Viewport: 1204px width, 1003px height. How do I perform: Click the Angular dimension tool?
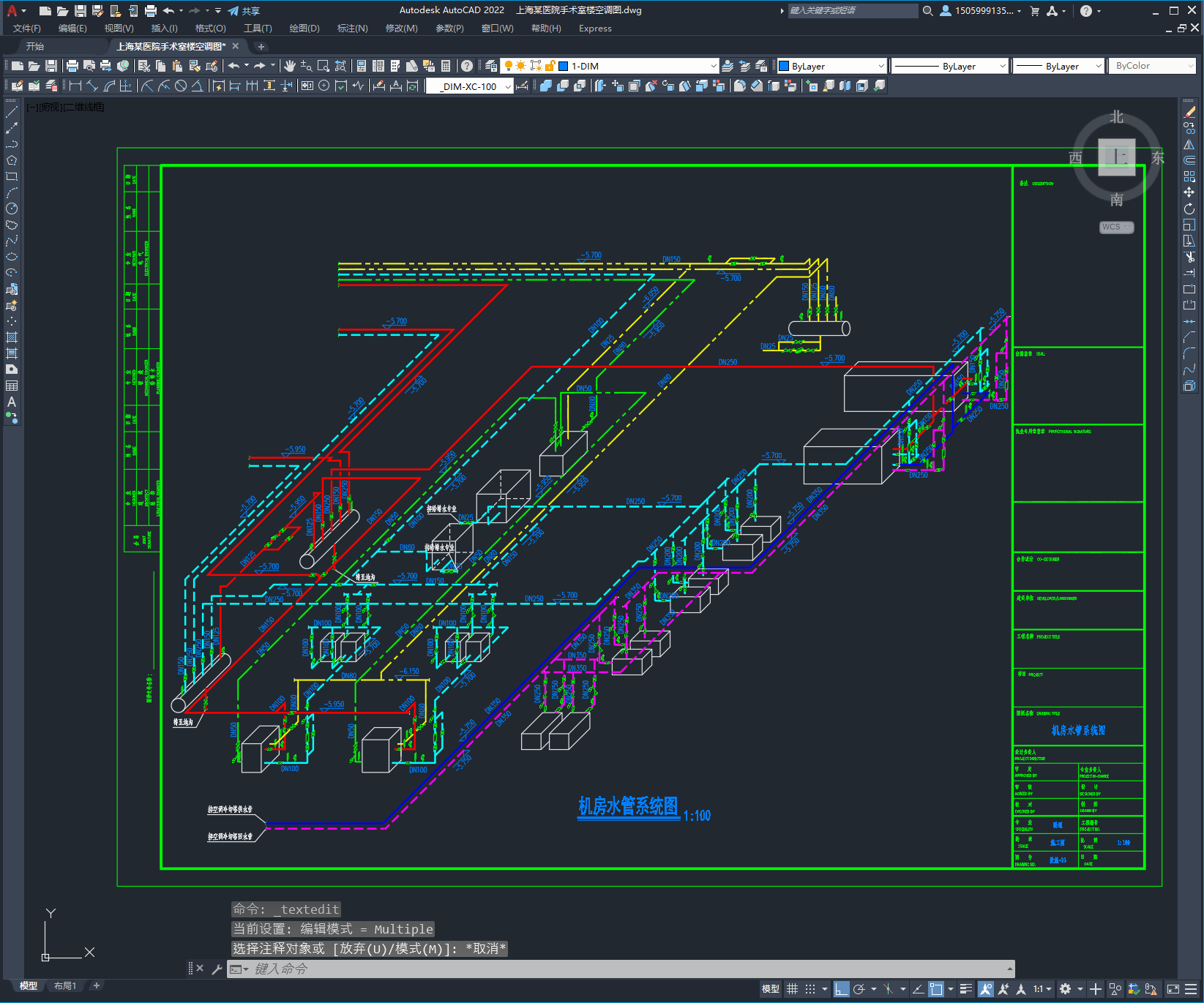tap(198, 86)
